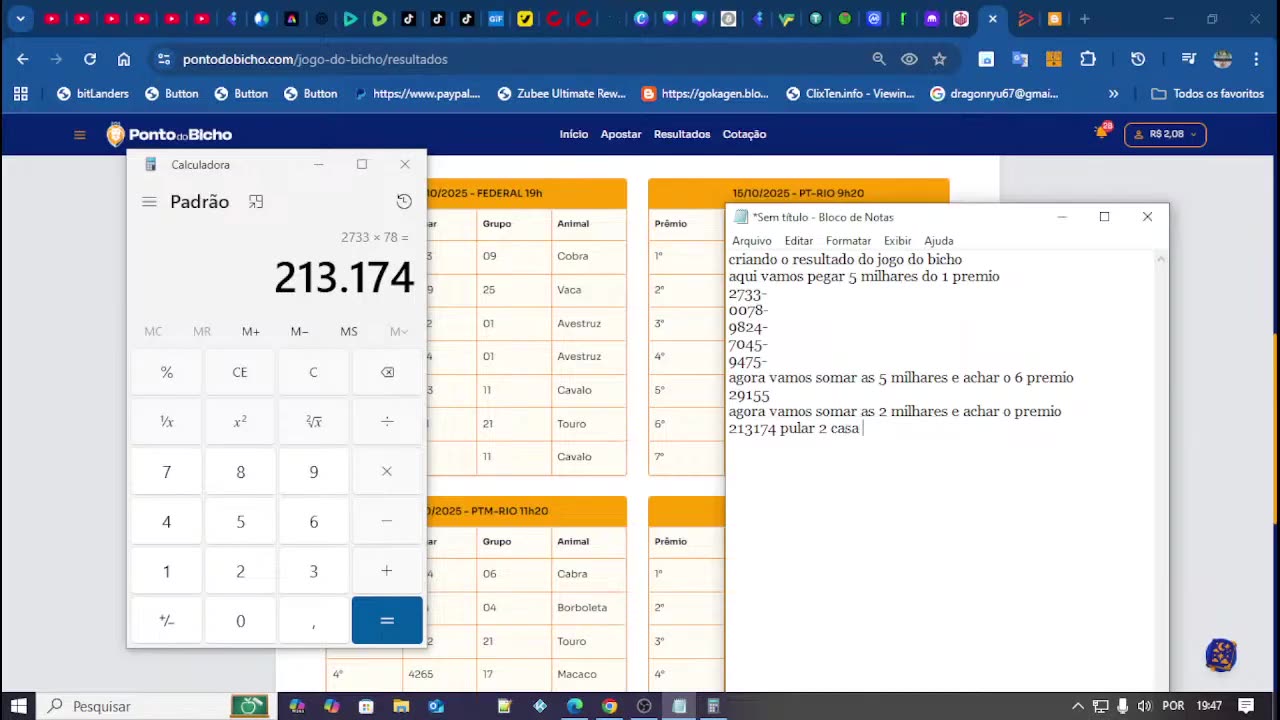This screenshot has width=1280, height=720.
Task: Click the floating chat widget icon
Action: 1221,656
